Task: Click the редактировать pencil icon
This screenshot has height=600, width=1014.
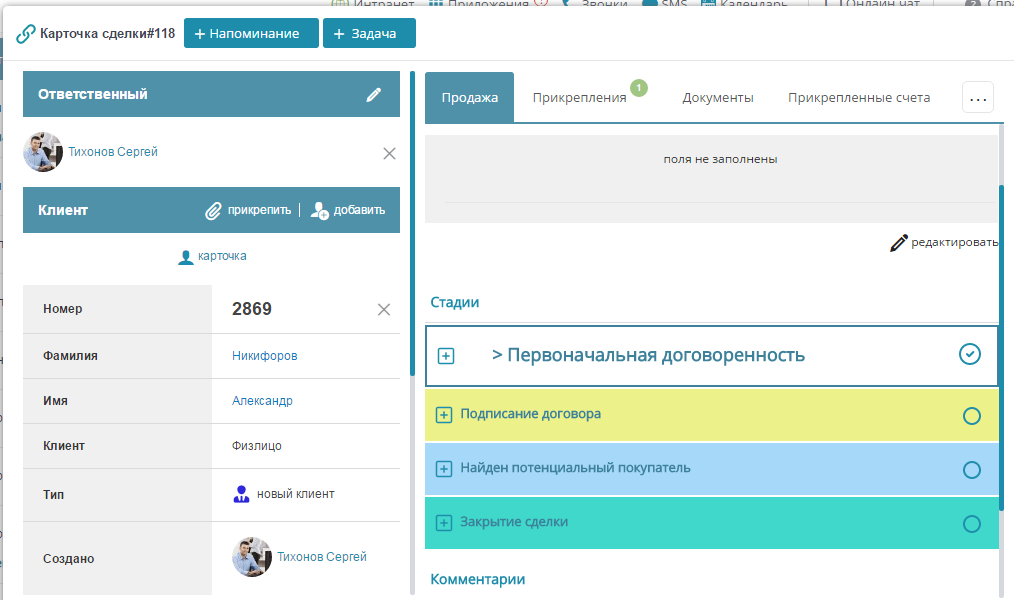Action: pos(899,242)
